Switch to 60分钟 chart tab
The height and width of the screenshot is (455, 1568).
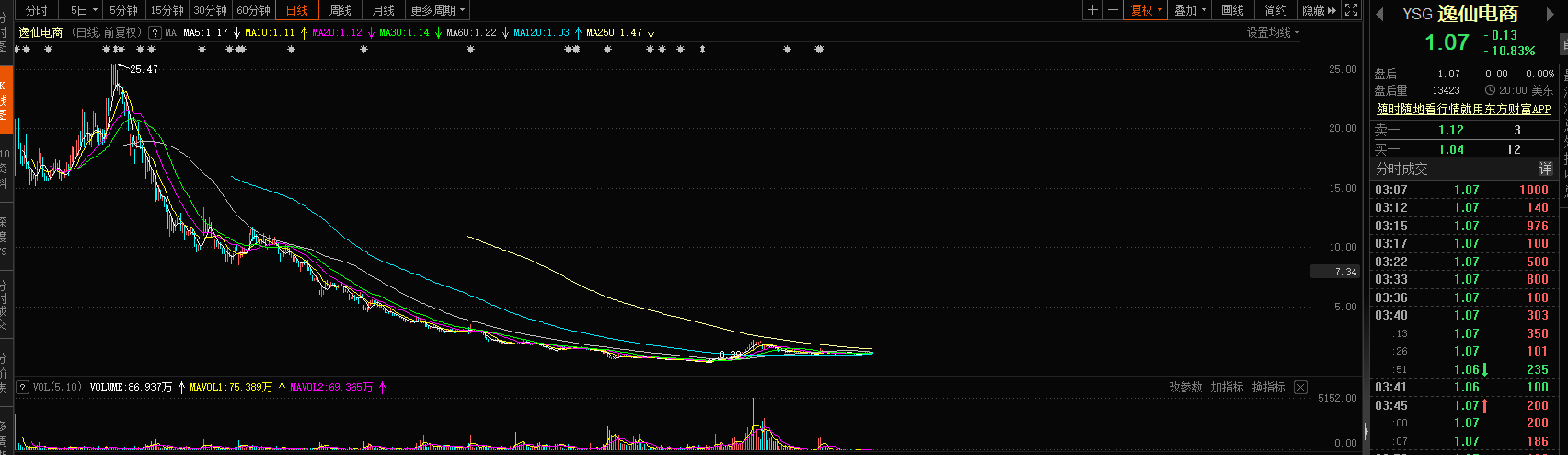pos(253,10)
